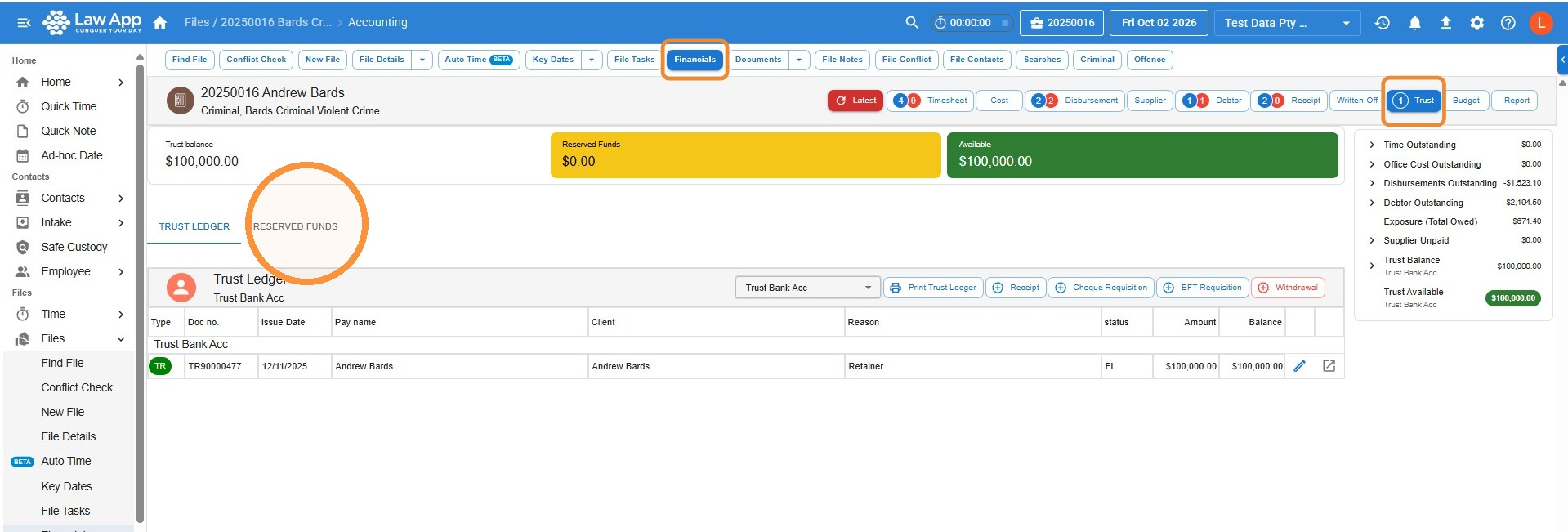Open the Trust Bank Acc account selector
This screenshot has width=1568, height=532.
point(808,288)
